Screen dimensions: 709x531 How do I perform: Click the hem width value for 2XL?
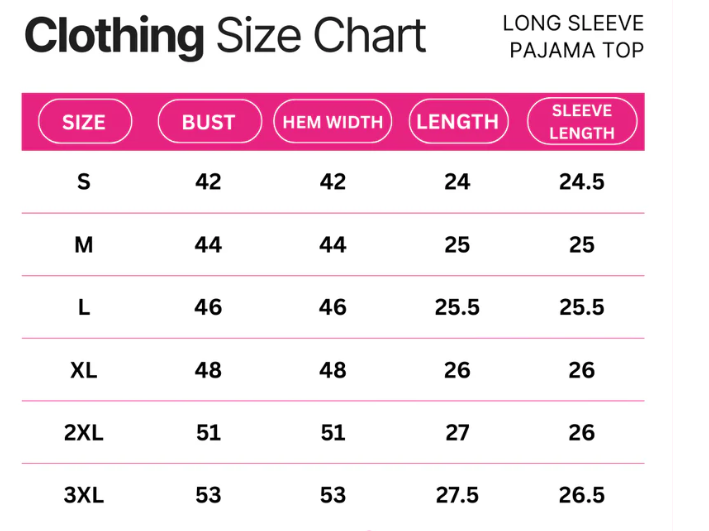coord(332,433)
